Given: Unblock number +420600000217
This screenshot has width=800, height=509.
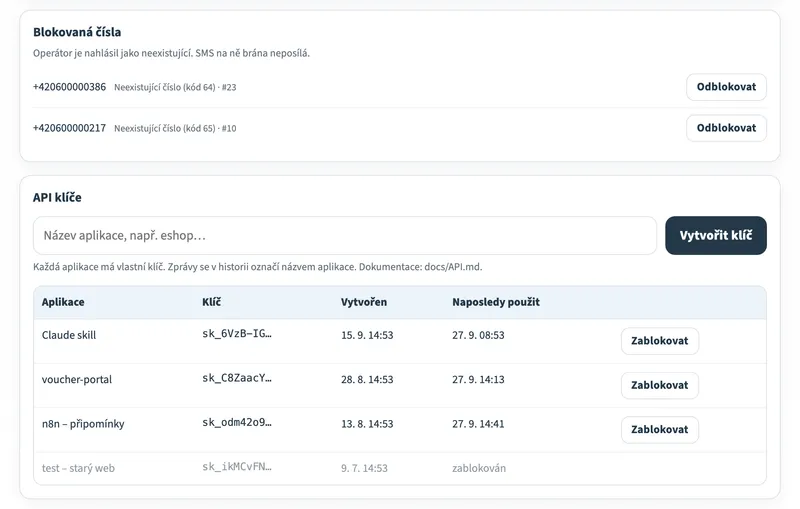Looking at the screenshot, I should tap(726, 128).
